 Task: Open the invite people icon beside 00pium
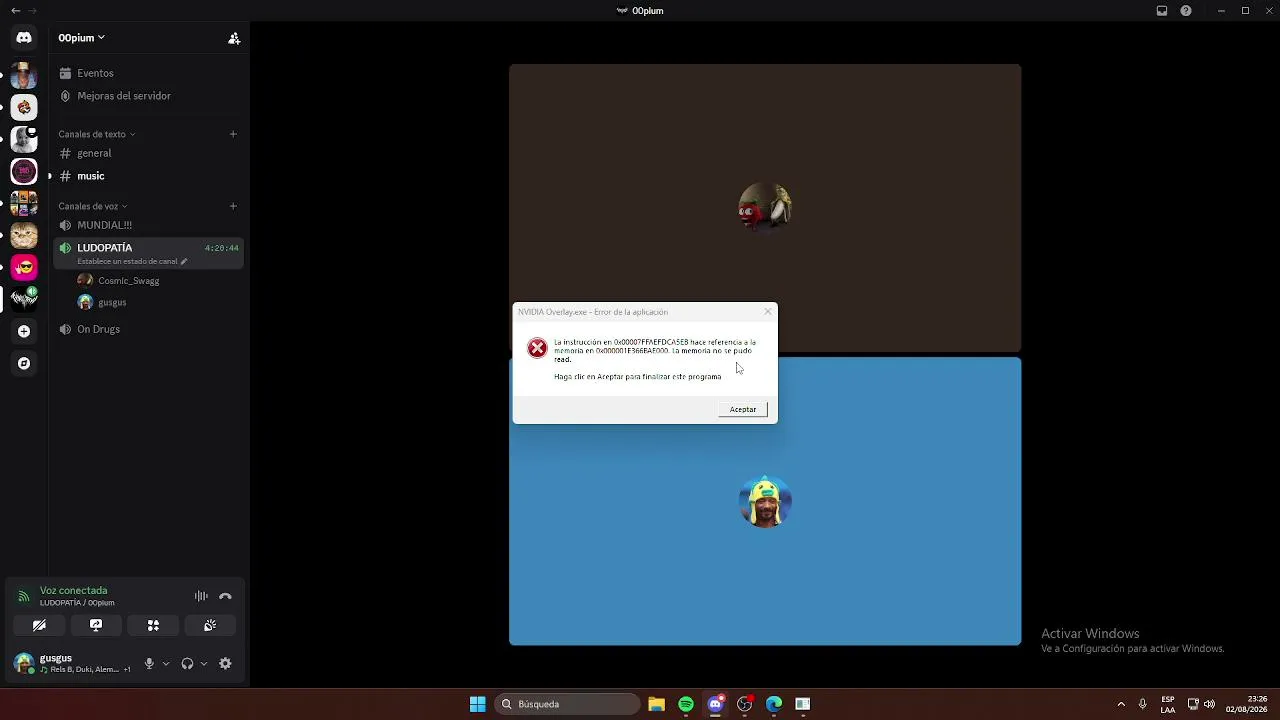(x=234, y=38)
